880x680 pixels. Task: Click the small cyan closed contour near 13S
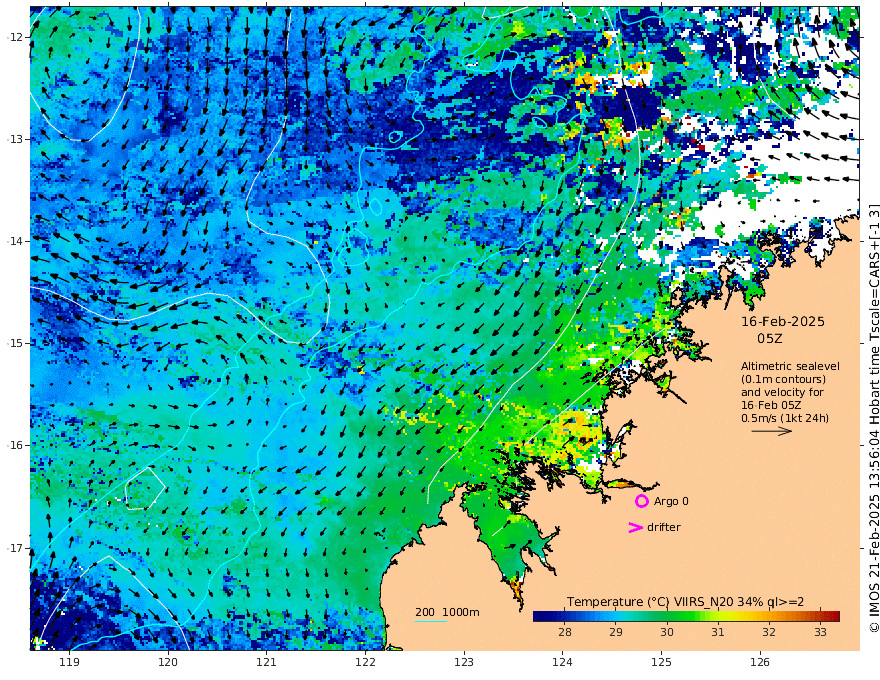395,136
